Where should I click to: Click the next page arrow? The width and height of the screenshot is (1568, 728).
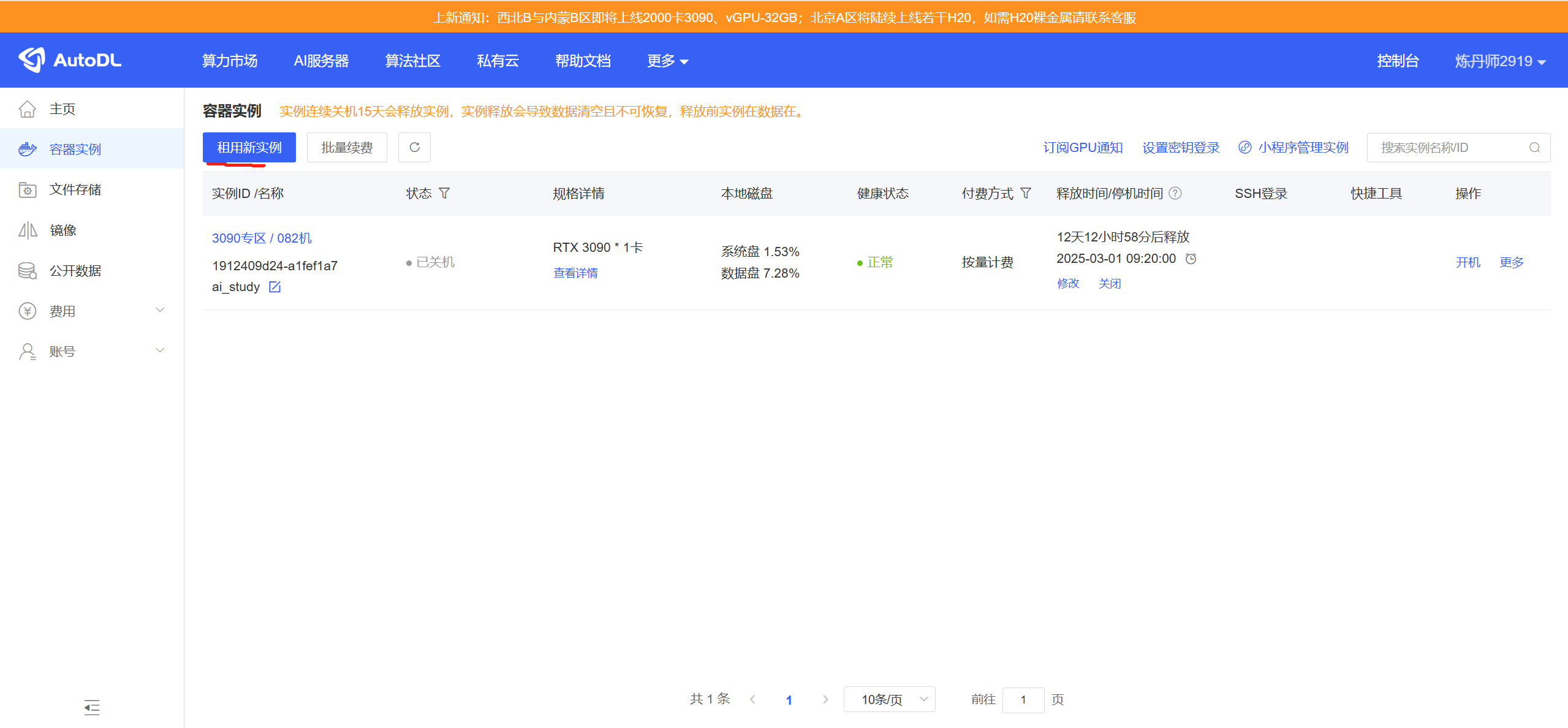(825, 699)
